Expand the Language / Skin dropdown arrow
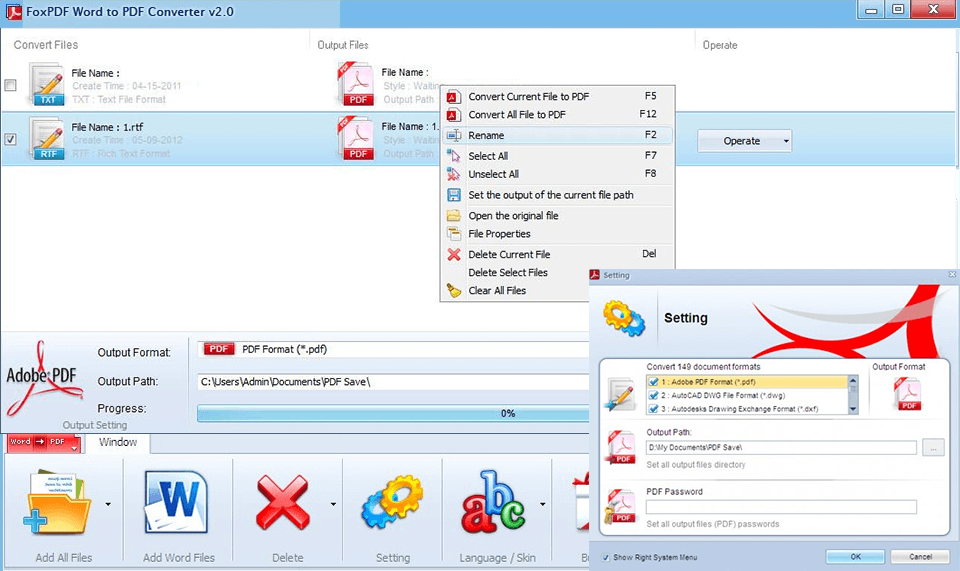Image resolution: width=960 pixels, height=571 pixels. coord(542,504)
